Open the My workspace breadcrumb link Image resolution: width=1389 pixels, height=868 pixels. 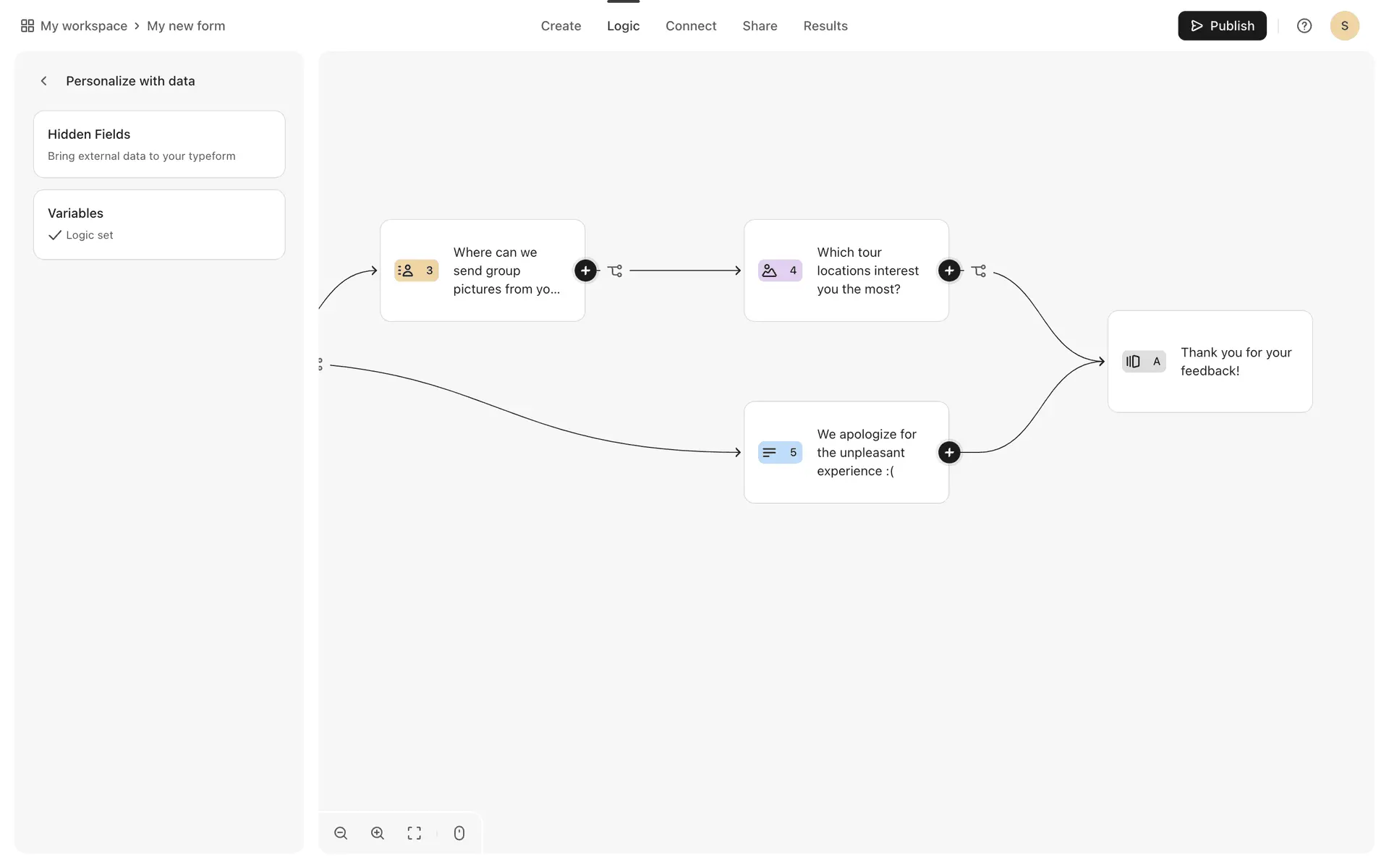[83, 26]
